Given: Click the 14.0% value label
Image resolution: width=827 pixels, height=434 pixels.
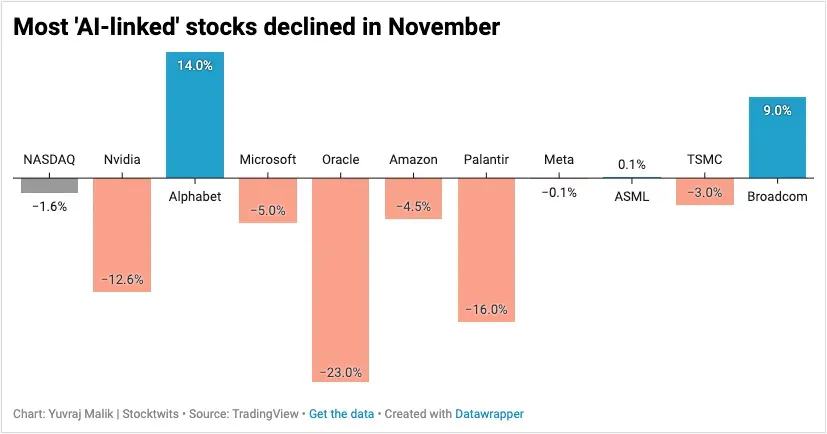Looking at the screenshot, I should [195, 64].
